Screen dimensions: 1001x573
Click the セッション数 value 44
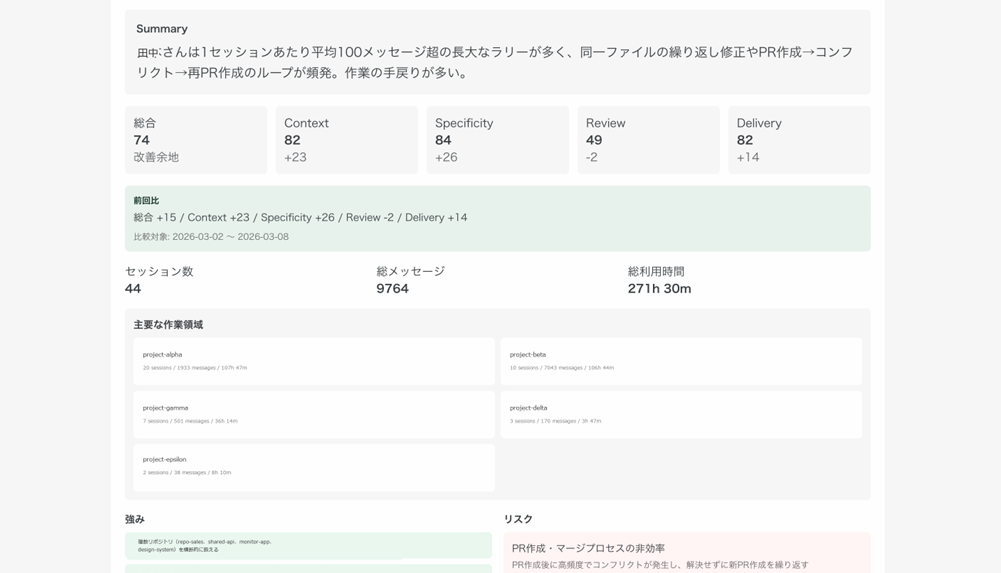pos(133,289)
